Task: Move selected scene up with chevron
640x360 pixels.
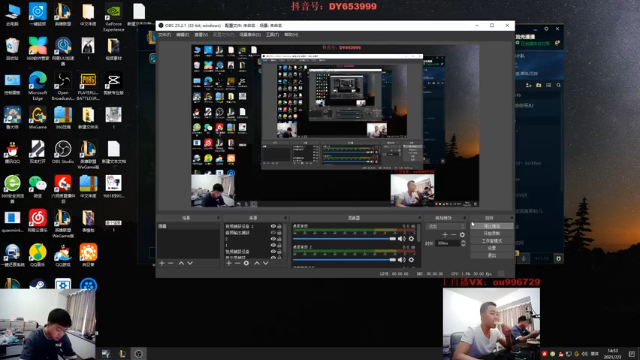Action: (x=181, y=263)
